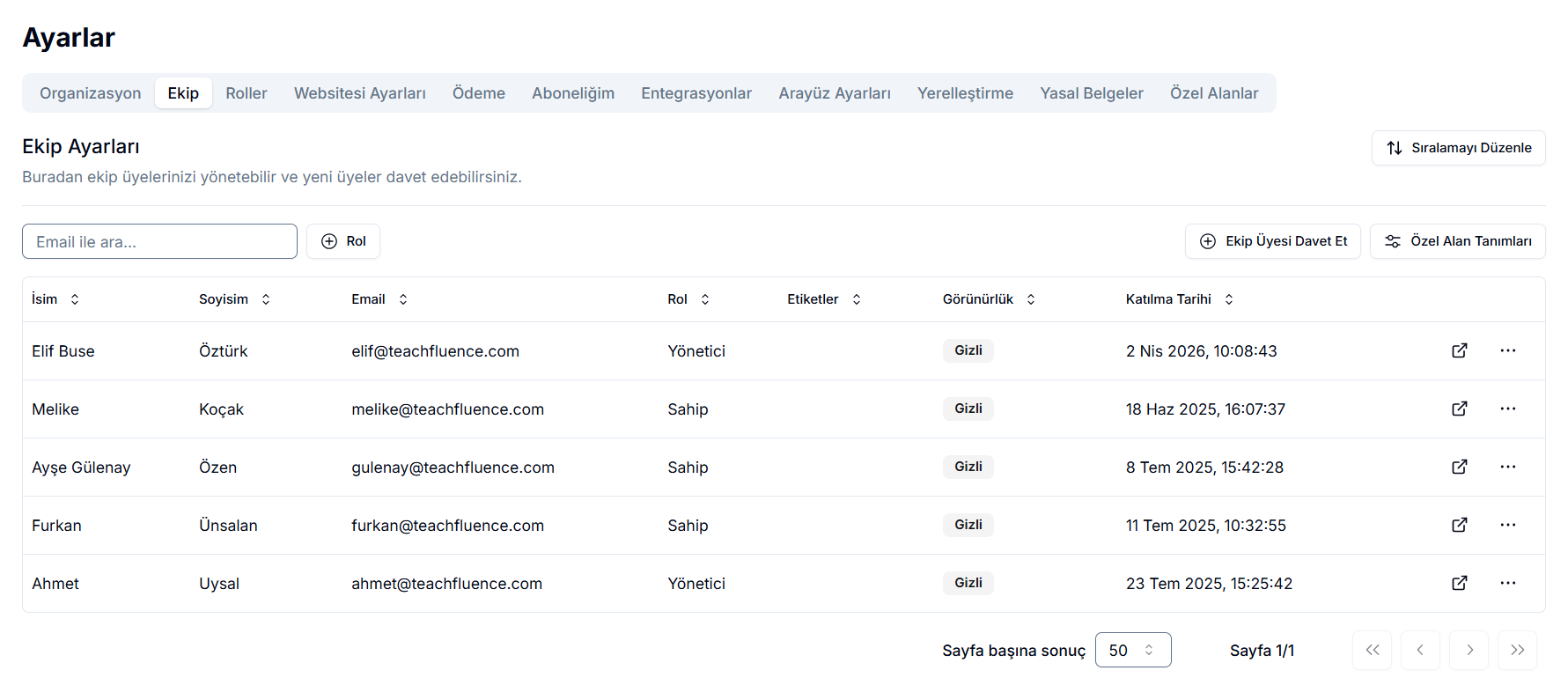Viewport: 1568px width, 685px height.
Task: Click Gizli badge in Melike row
Action: click(968, 409)
